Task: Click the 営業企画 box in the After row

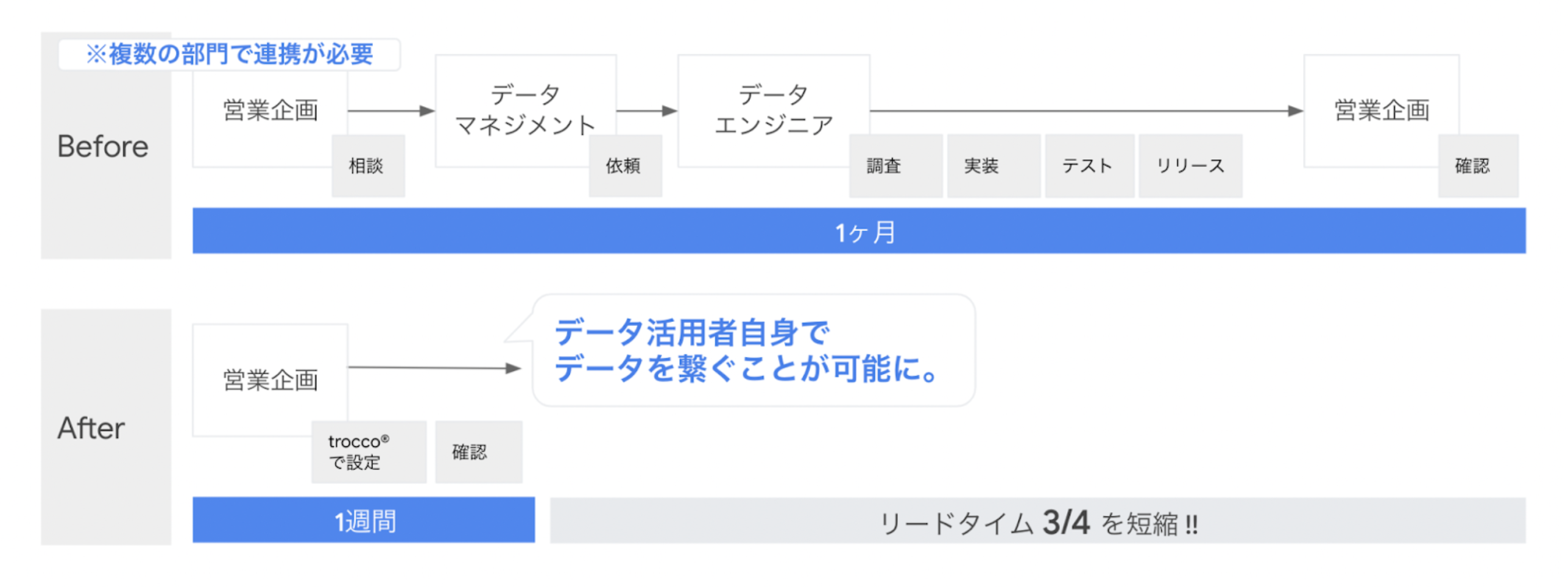Action: coord(270,380)
